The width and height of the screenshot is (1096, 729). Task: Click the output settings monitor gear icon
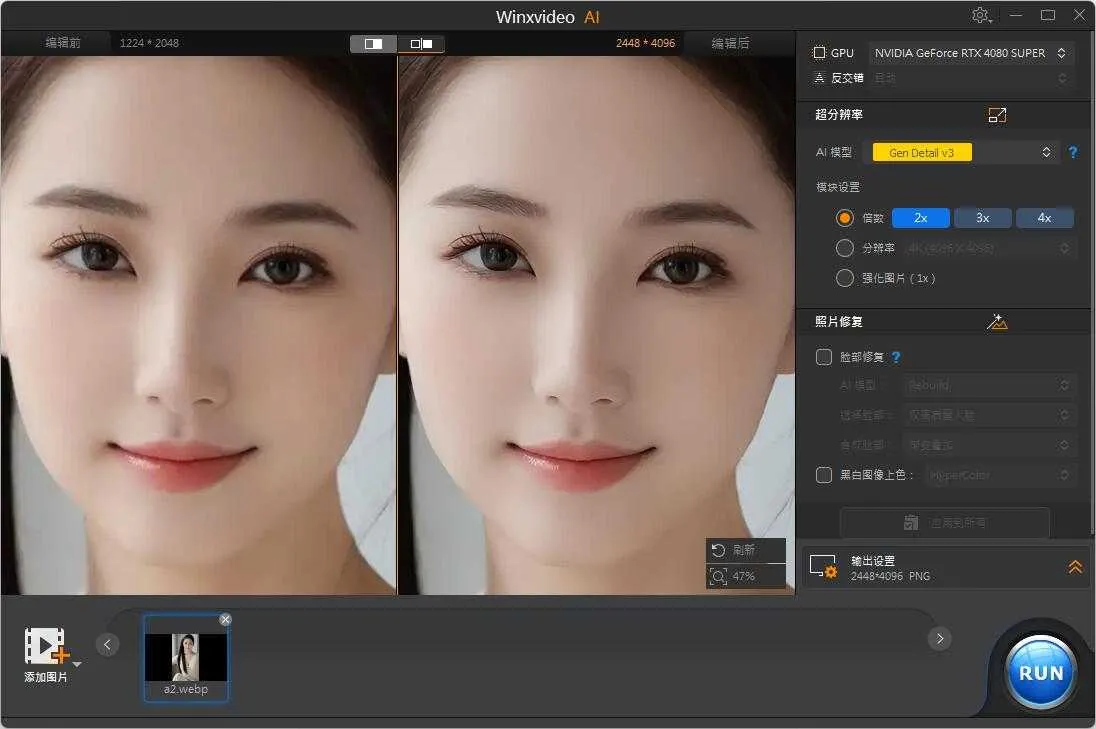pos(823,567)
